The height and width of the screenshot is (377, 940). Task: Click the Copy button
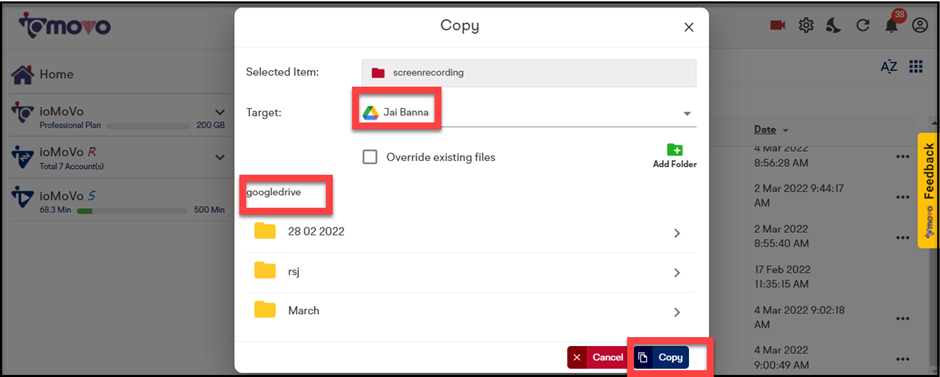click(x=662, y=357)
